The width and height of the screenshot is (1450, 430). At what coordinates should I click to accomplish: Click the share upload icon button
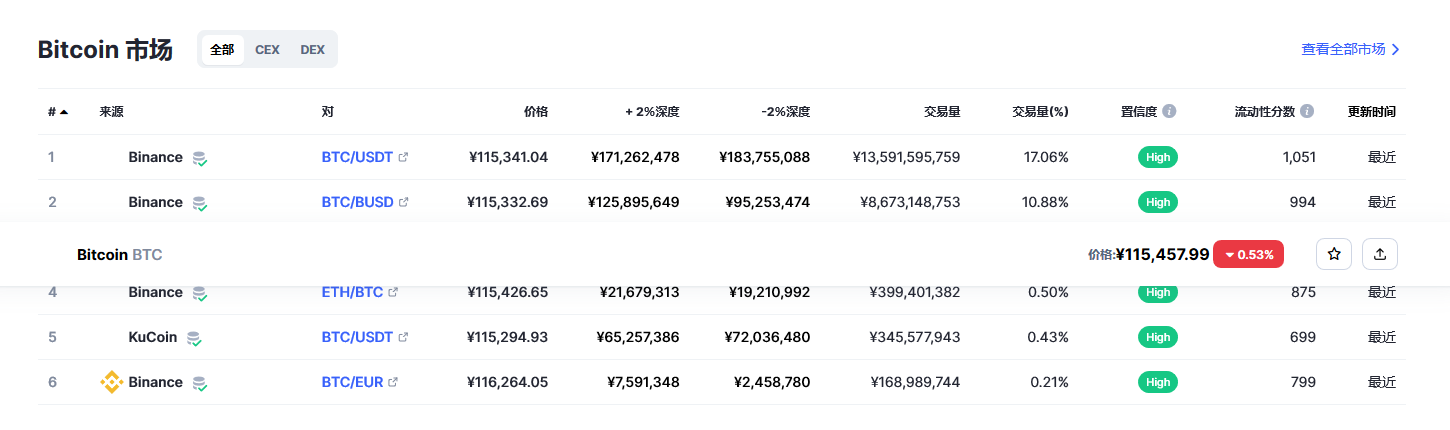click(x=1380, y=254)
